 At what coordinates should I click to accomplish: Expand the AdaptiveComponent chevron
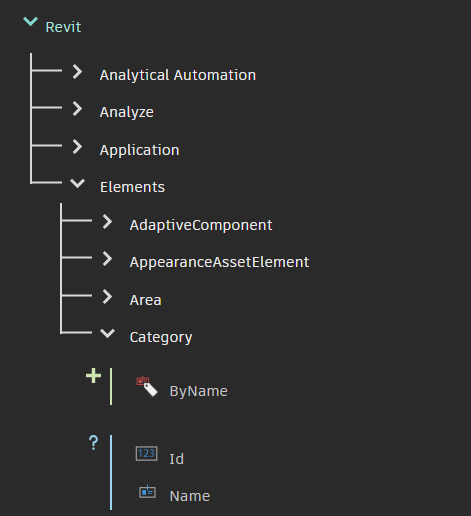click(107, 222)
